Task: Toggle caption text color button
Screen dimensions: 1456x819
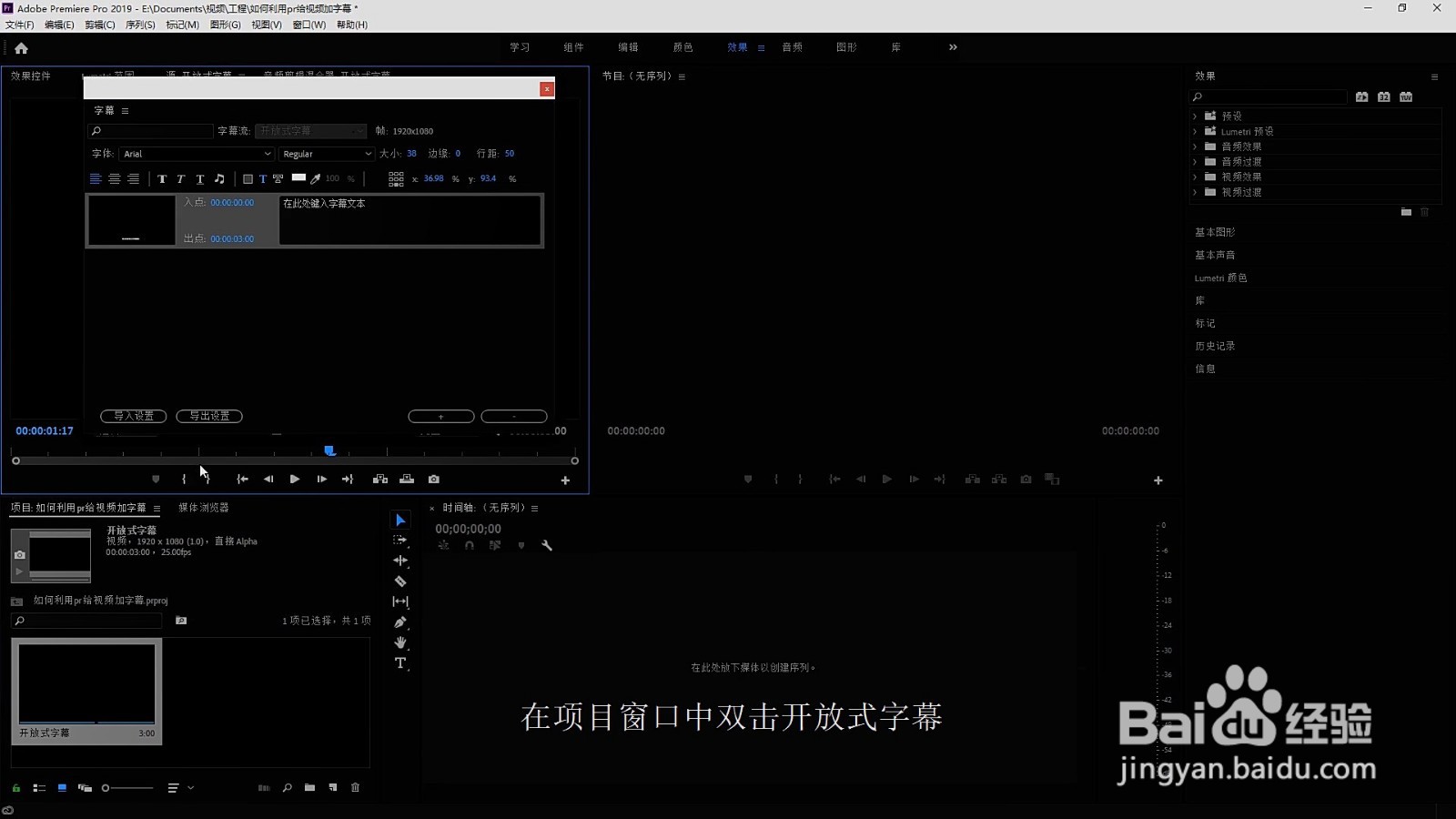Action: pyautogui.click(x=263, y=179)
